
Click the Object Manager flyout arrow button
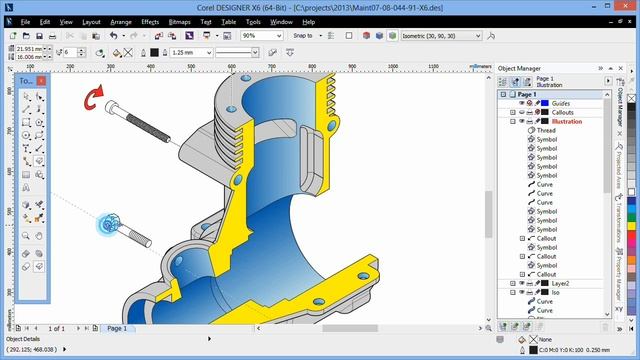click(608, 81)
